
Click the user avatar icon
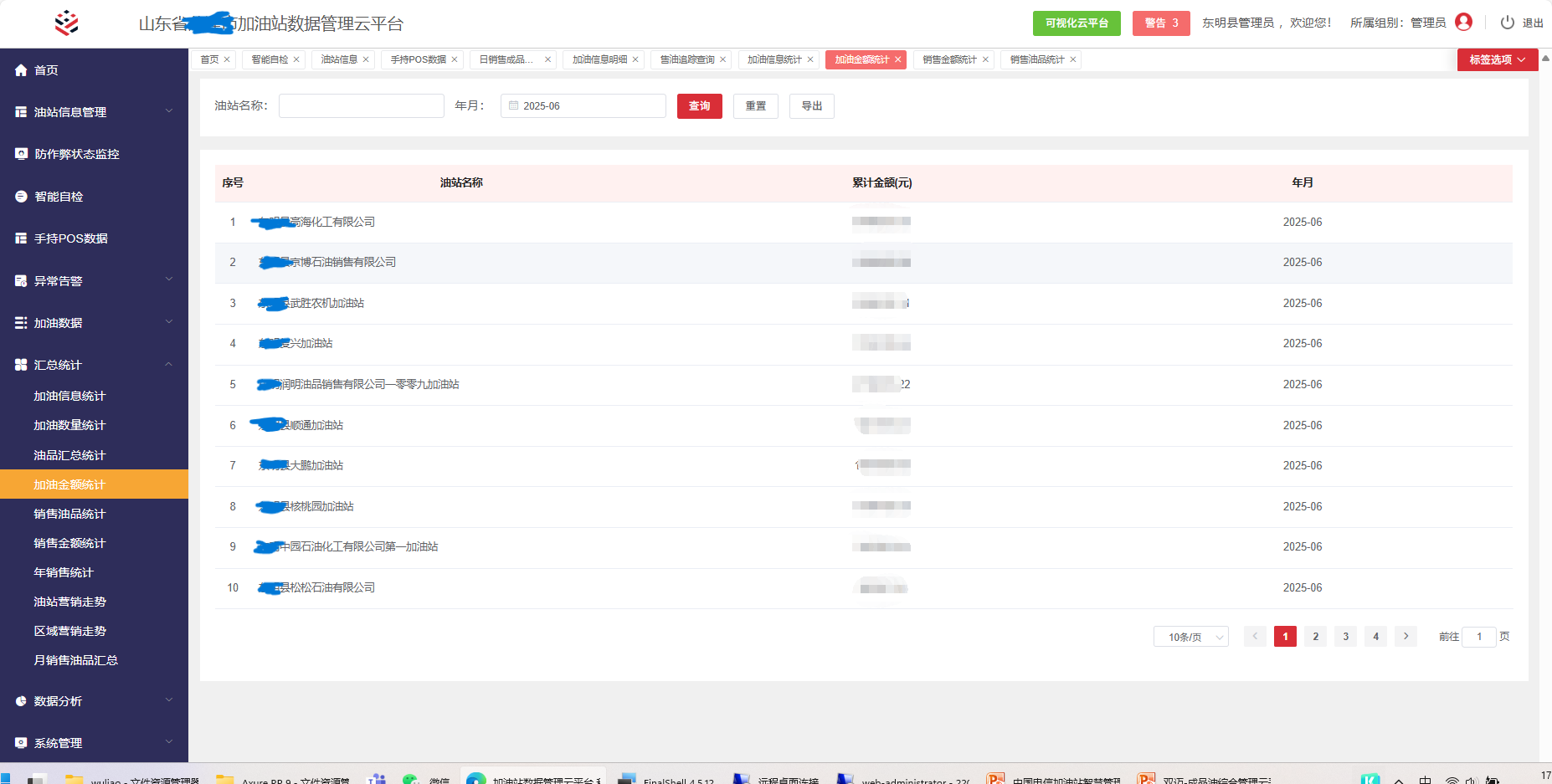tap(1463, 23)
